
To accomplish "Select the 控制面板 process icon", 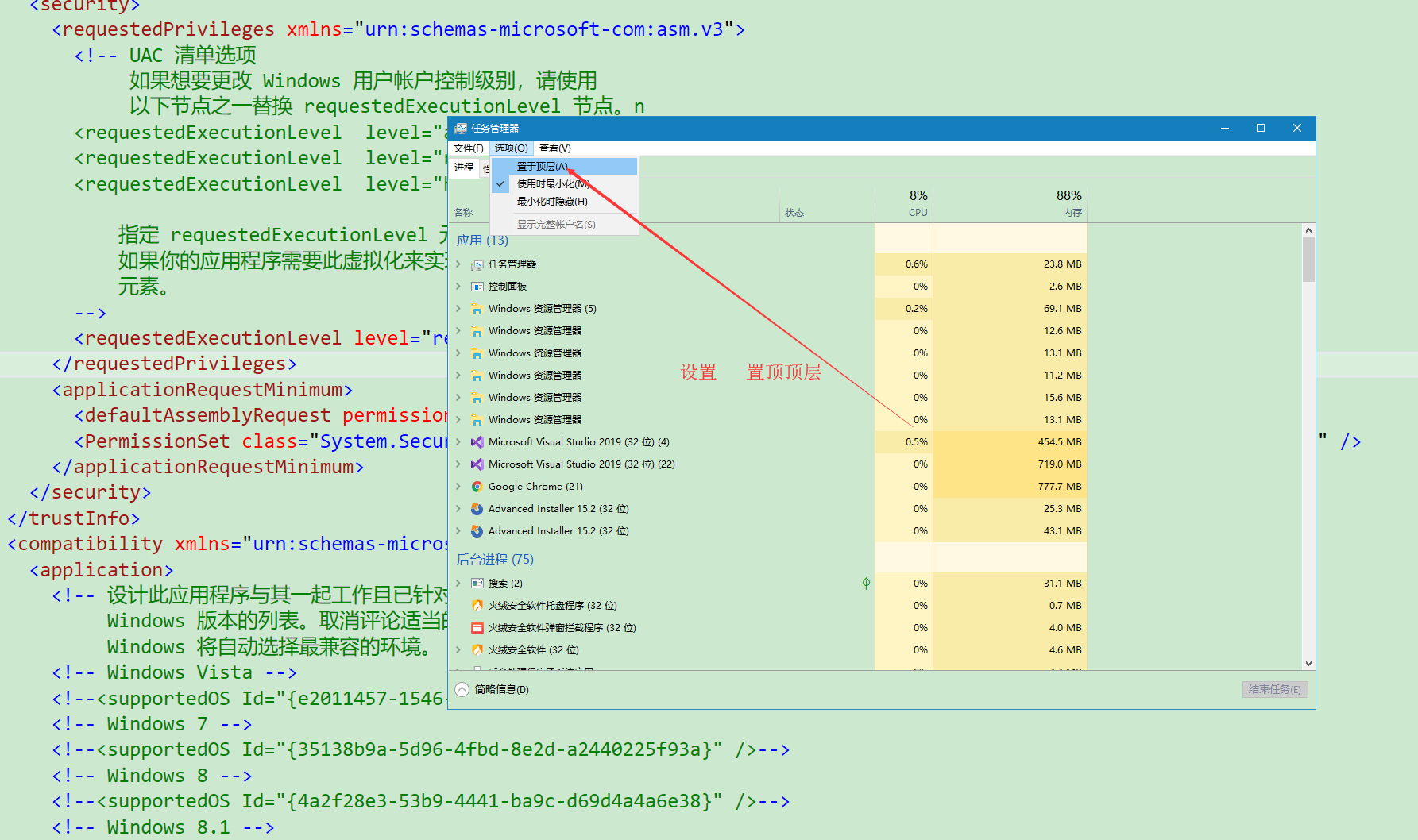I will click(477, 286).
